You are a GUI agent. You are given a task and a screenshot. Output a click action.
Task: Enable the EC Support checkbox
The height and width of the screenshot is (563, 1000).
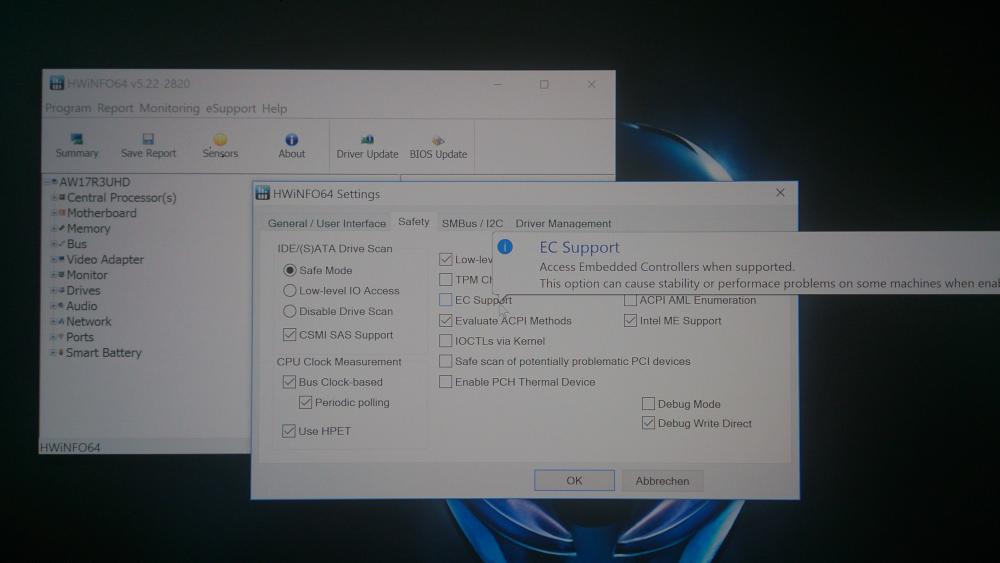(x=446, y=300)
